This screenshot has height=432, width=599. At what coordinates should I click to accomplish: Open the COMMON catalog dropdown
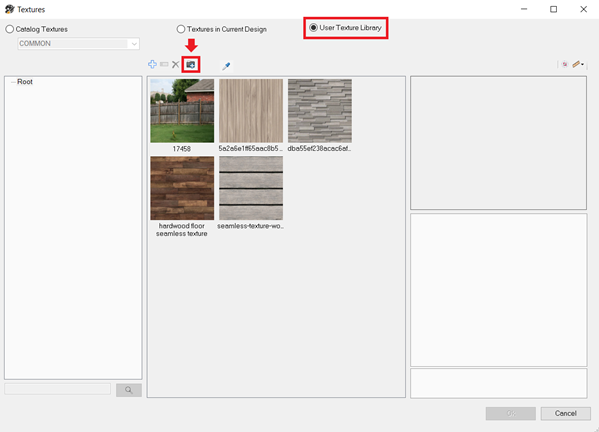78,44
